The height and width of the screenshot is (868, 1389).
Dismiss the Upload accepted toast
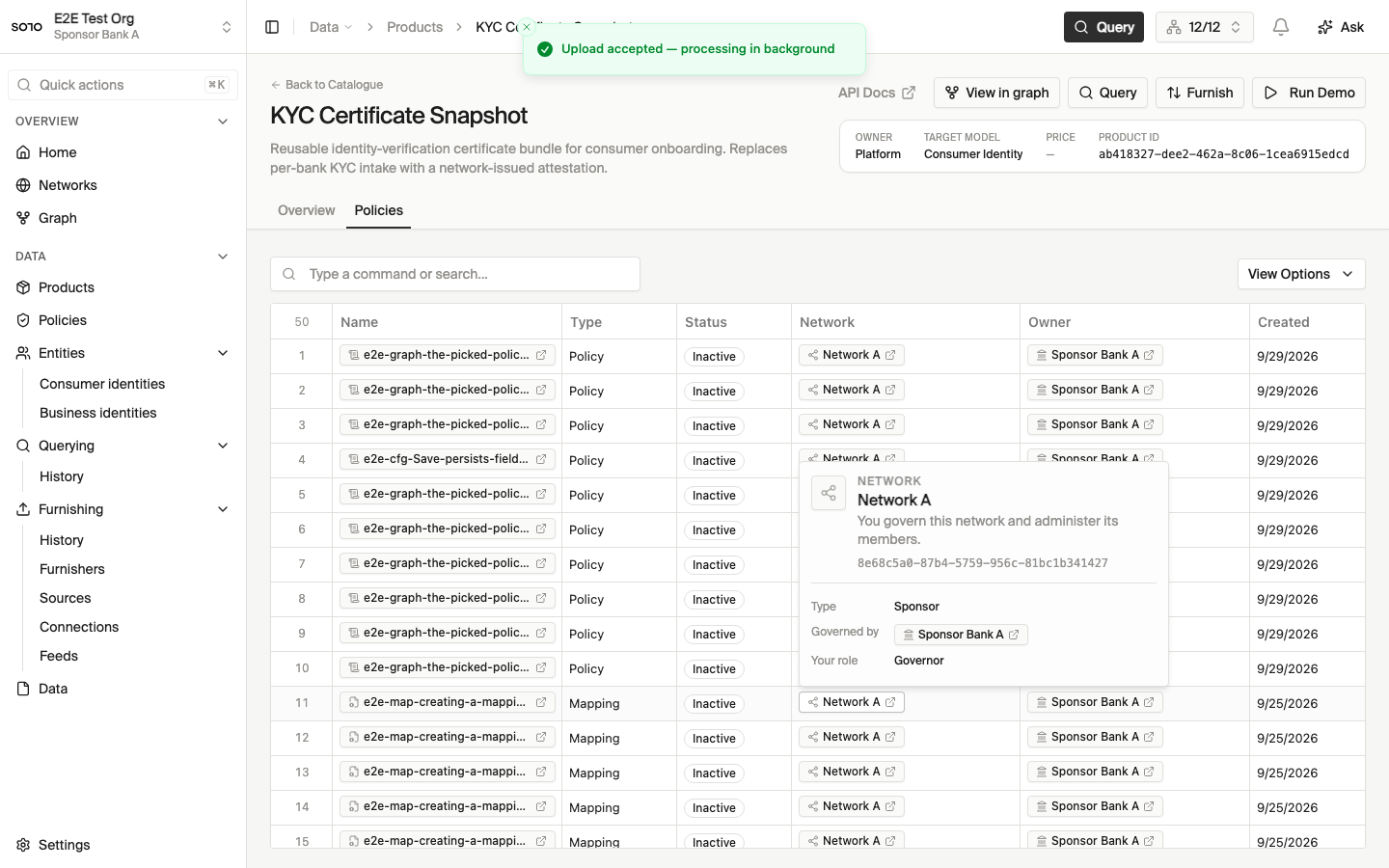(527, 27)
